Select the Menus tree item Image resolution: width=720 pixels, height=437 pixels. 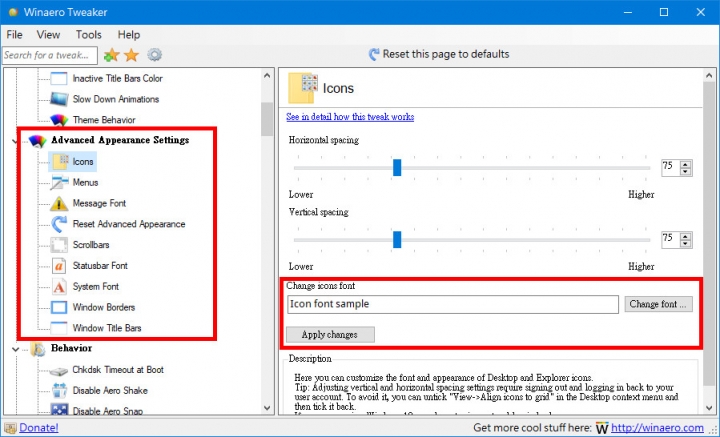point(85,183)
